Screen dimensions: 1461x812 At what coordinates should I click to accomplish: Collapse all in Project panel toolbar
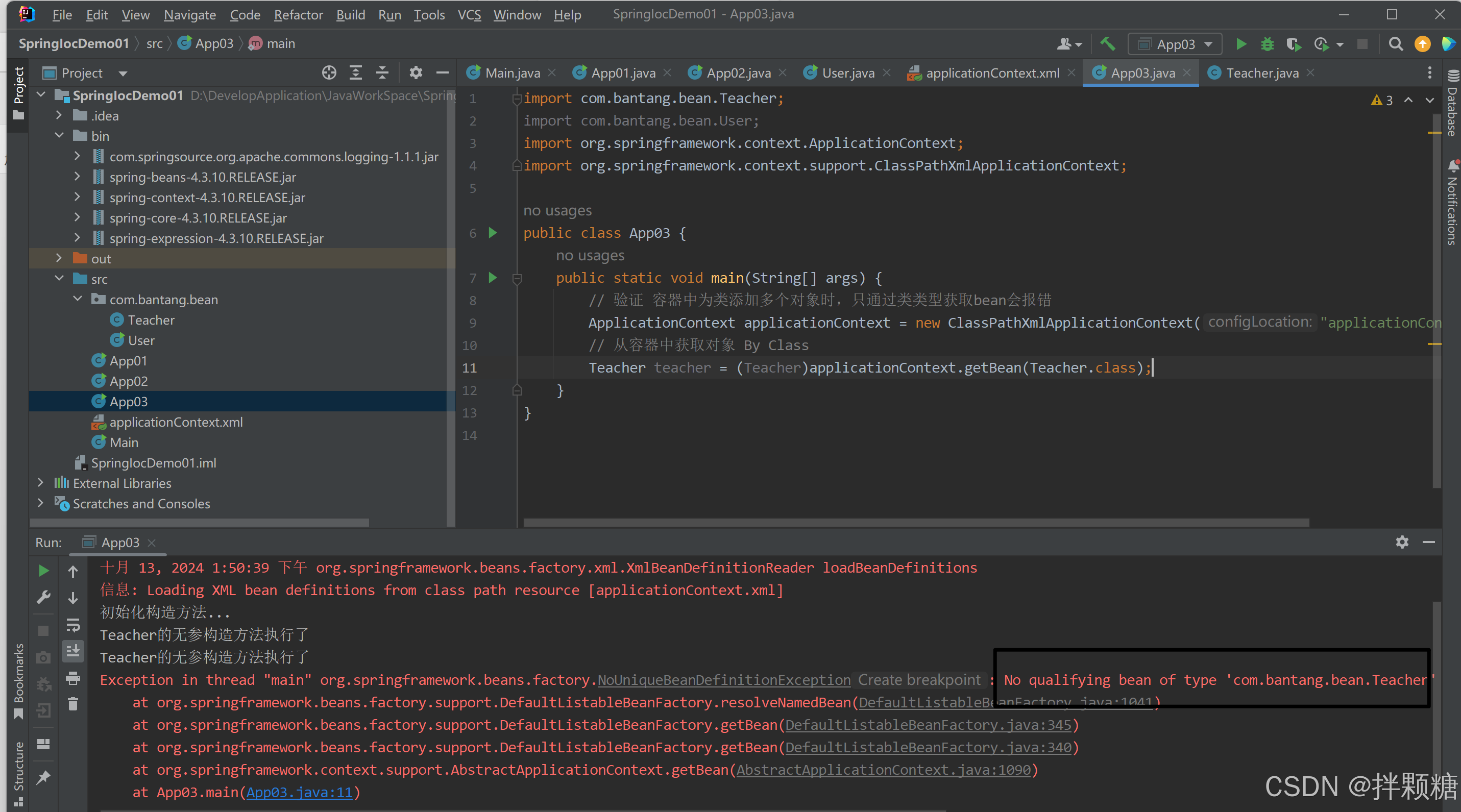382,72
